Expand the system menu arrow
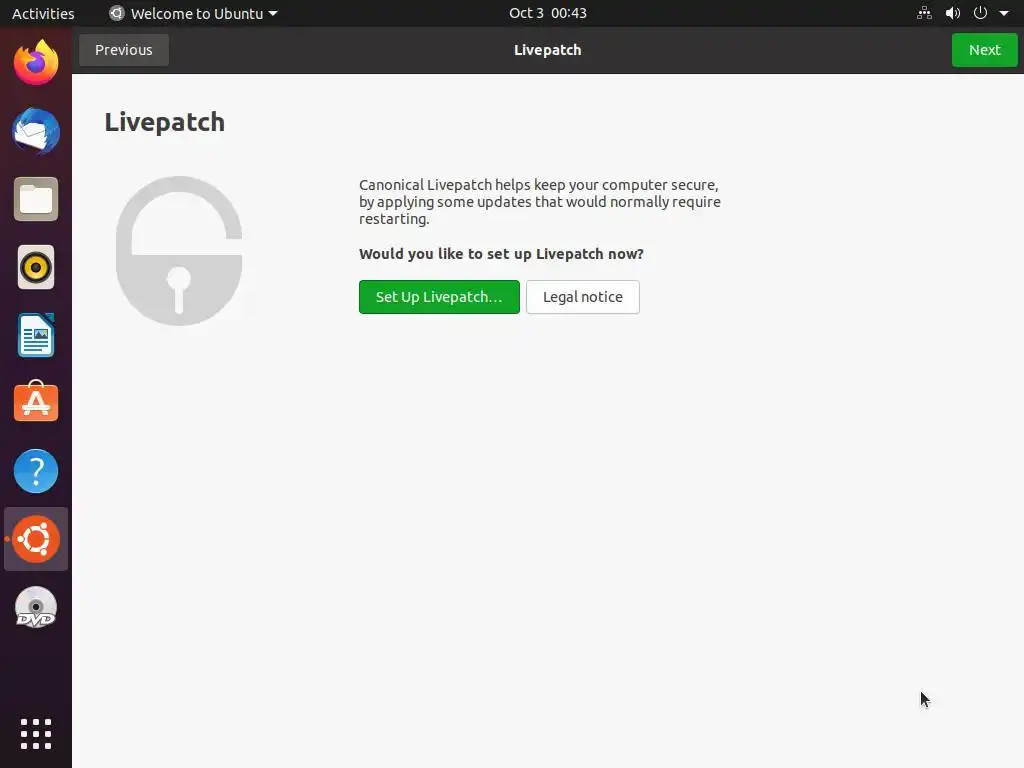The image size is (1024, 768). (x=1004, y=13)
